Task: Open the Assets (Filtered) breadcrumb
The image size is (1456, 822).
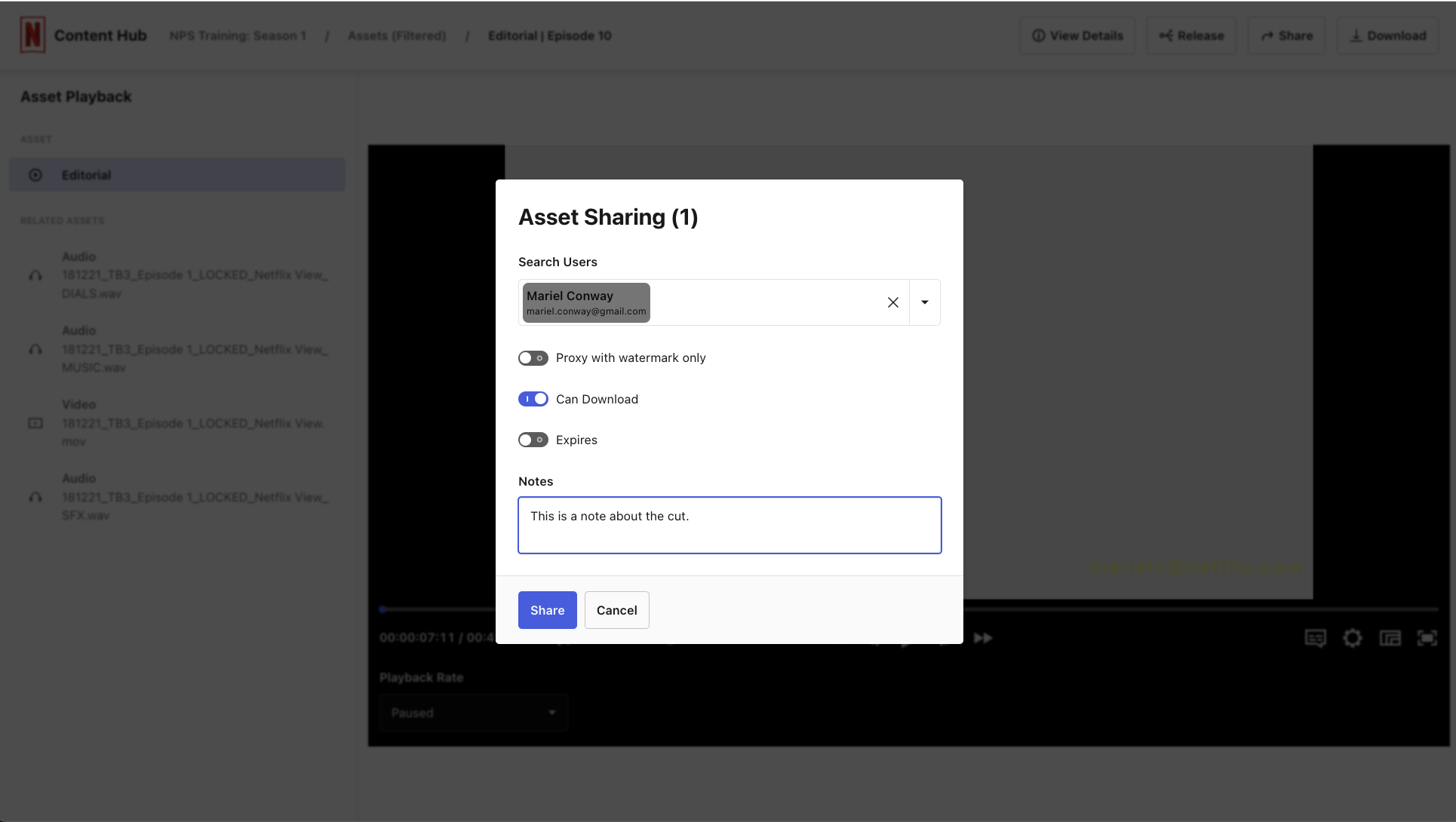Action: [x=397, y=35]
